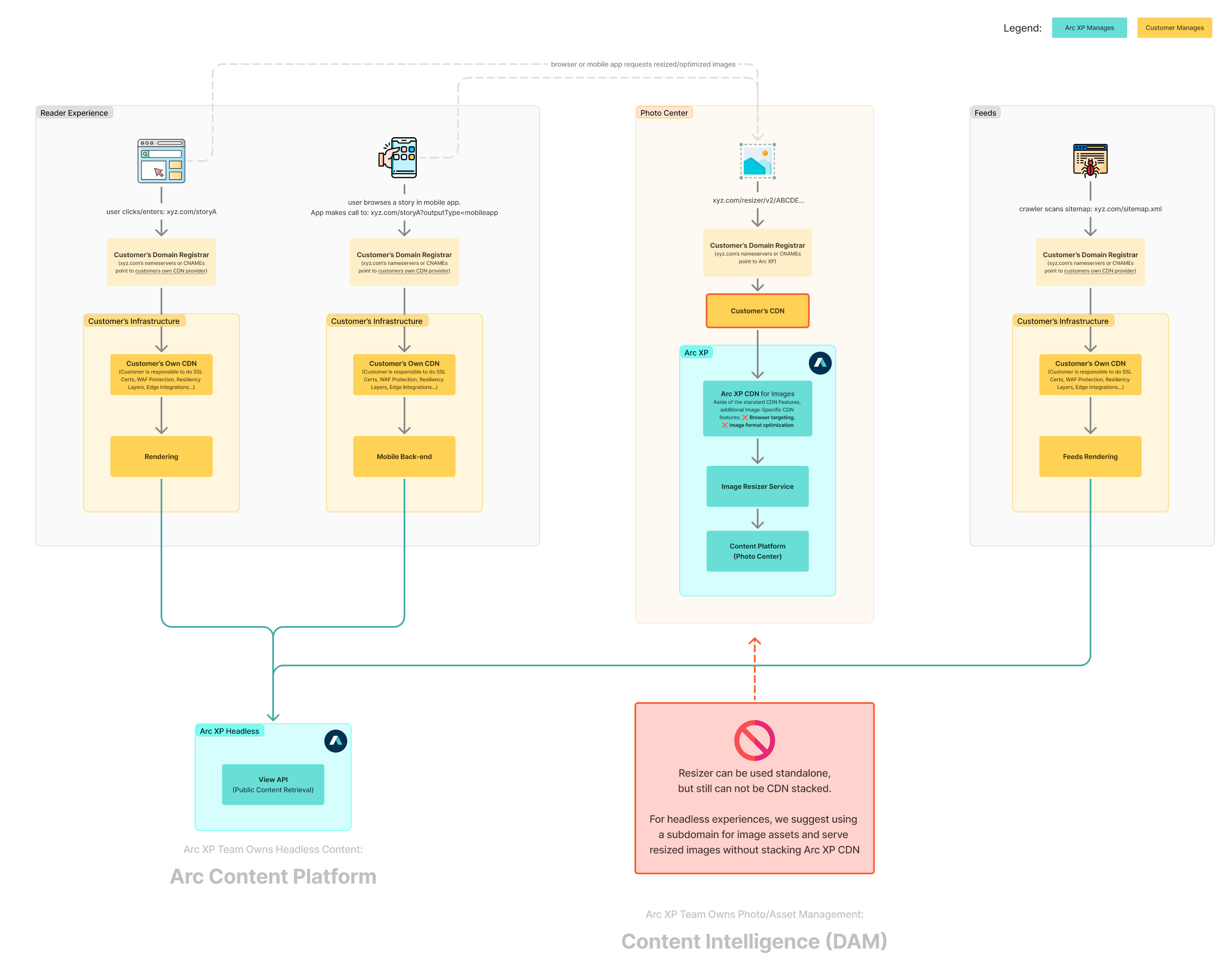Viewport: 1232px width, 970px height.
Task: Click the Arc XP group label
Action: [x=696, y=352]
